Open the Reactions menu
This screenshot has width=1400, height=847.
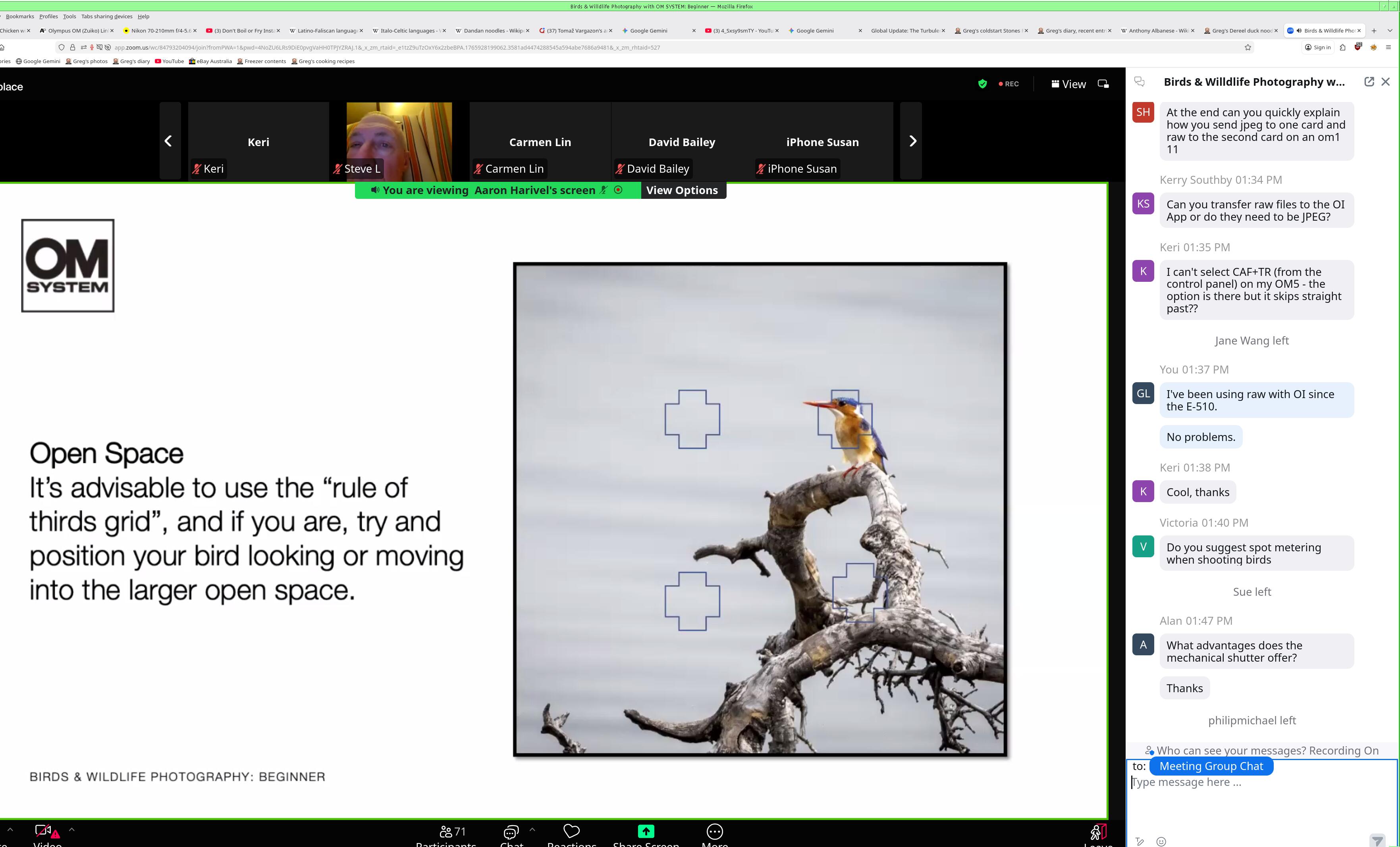pos(571,832)
